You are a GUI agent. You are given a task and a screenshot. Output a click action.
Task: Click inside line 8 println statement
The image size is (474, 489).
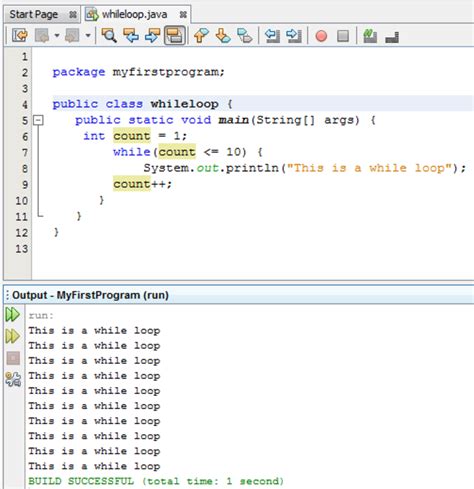(304, 168)
